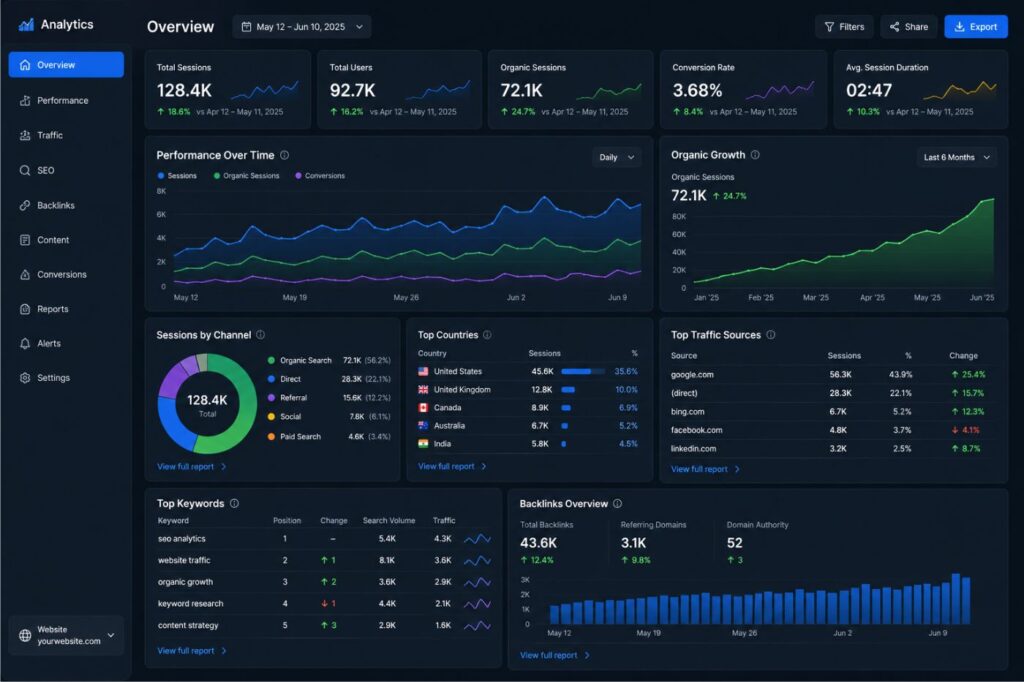This screenshot has width=1024, height=682.
Task: Click the Filters button
Action: 844,27
